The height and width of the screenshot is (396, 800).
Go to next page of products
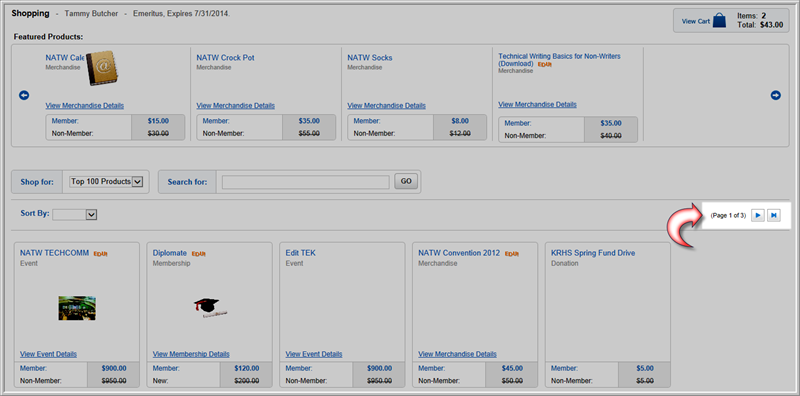pyautogui.click(x=758, y=215)
